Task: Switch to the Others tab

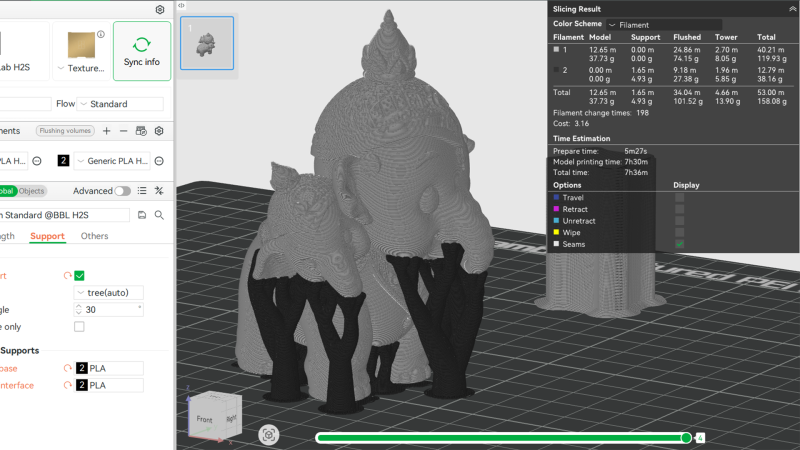Action: tap(95, 237)
